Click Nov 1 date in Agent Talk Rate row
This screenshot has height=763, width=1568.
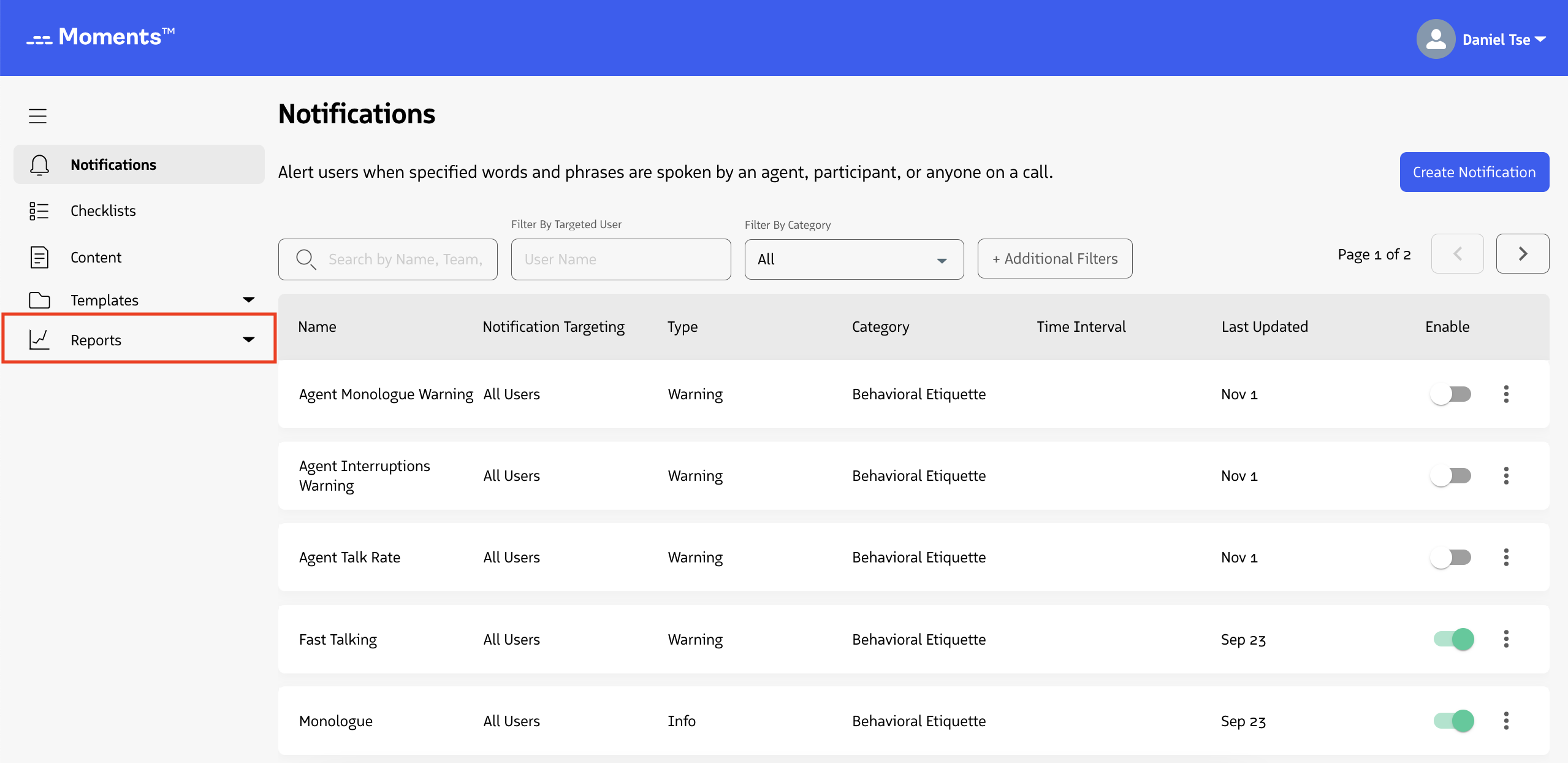1239,558
